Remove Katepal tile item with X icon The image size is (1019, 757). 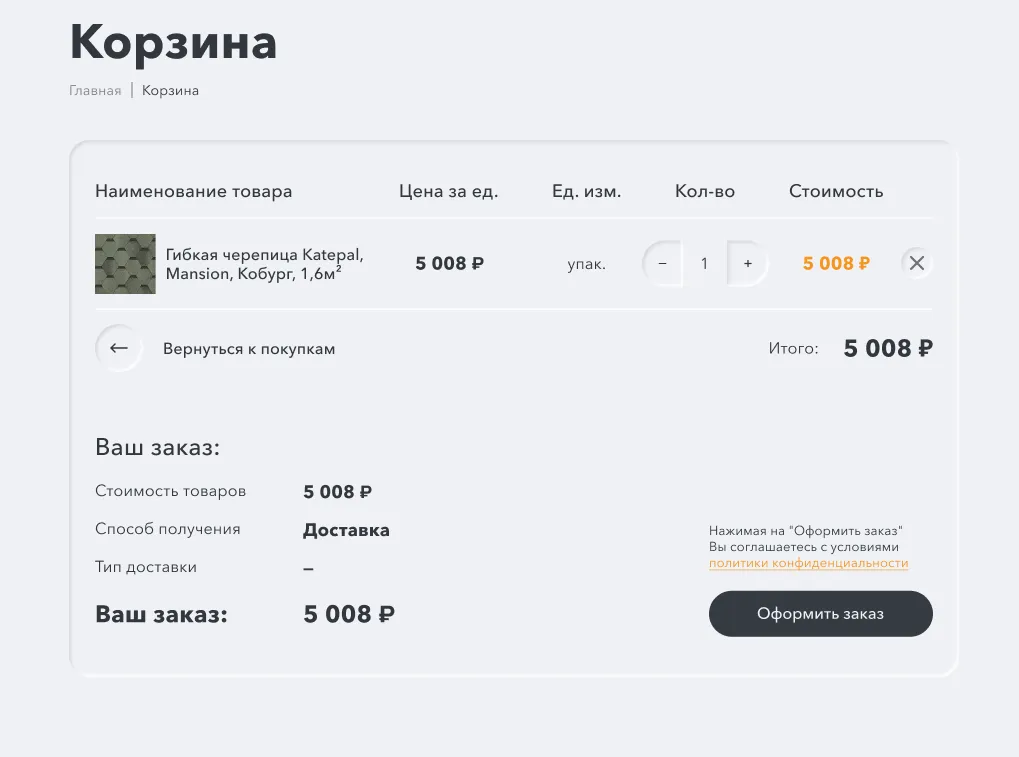click(917, 263)
